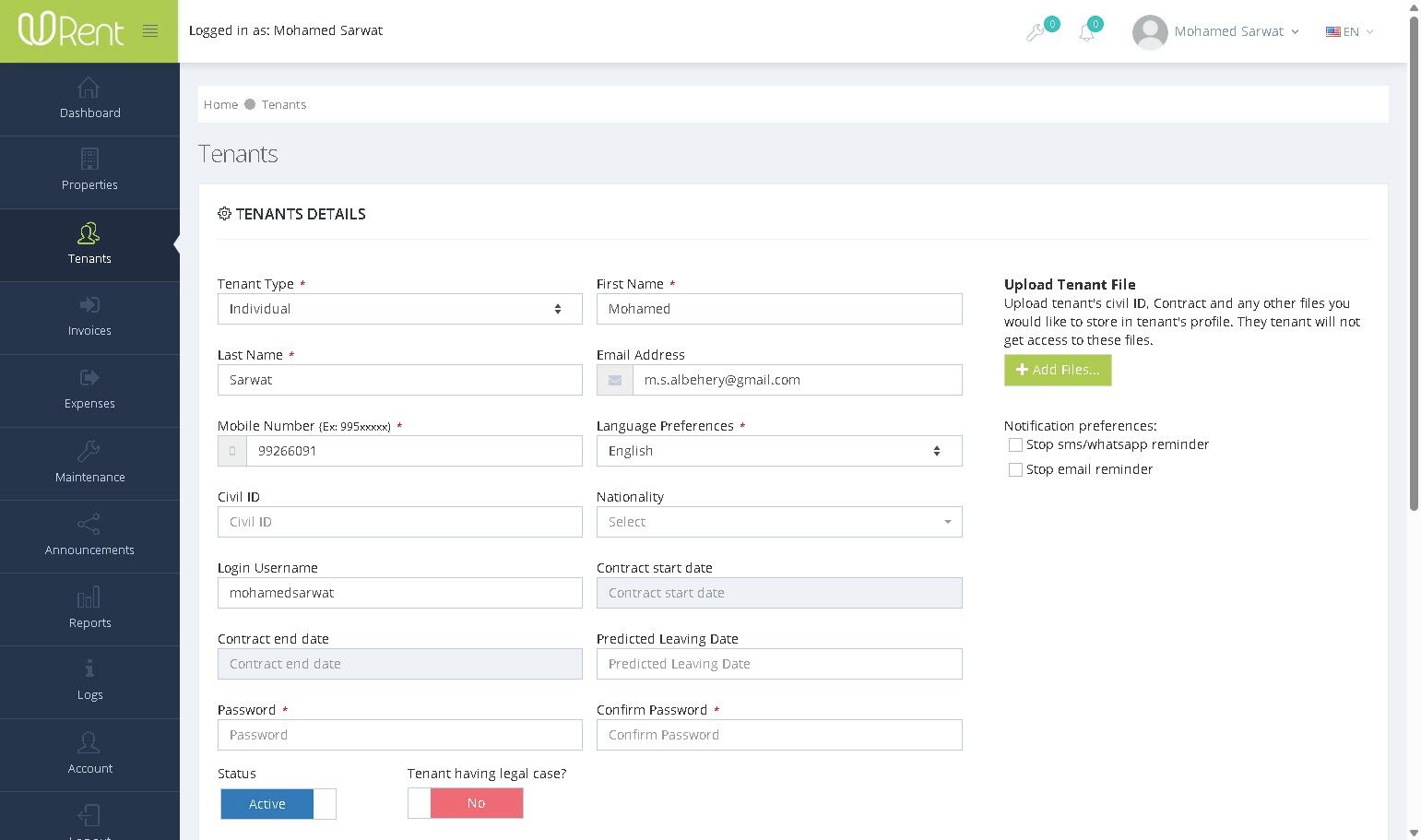Toggle the Active status switch
Viewport: 1421px width, 840px height.
[278, 804]
